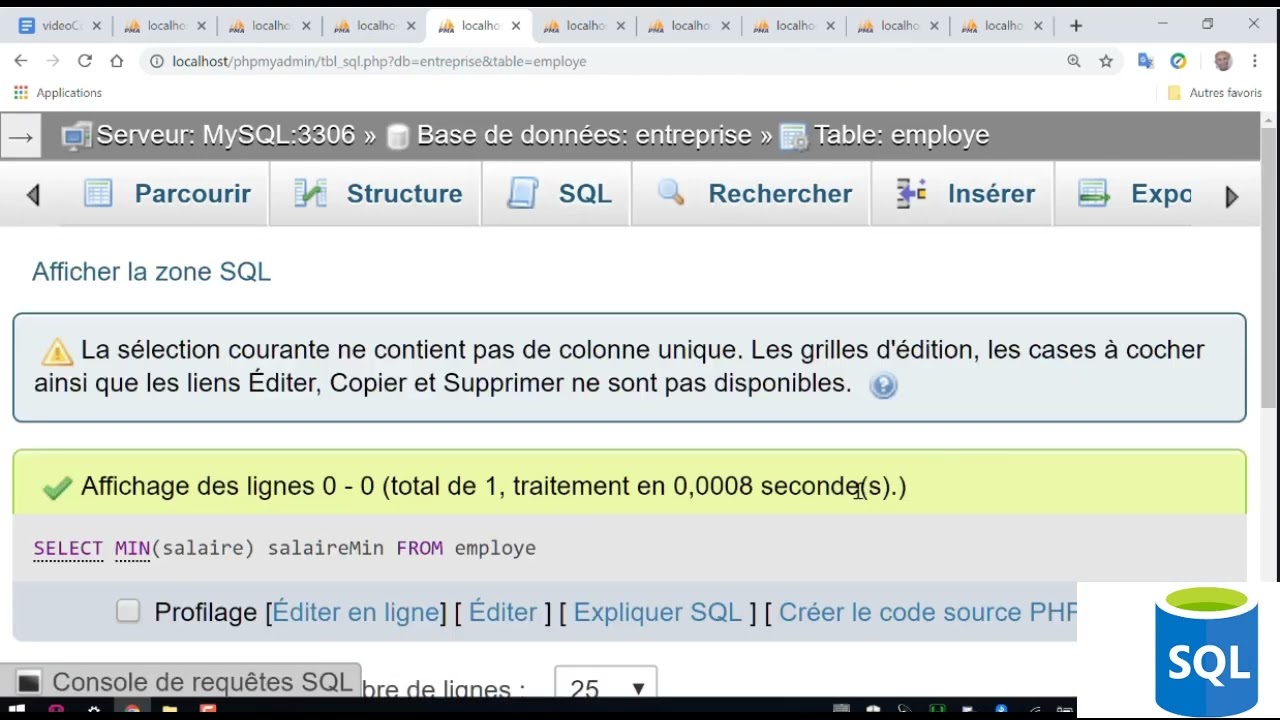This screenshot has height=720, width=1280.
Task: Click the 'employe' table name in the query
Action: pyautogui.click(x=495, y=548)
